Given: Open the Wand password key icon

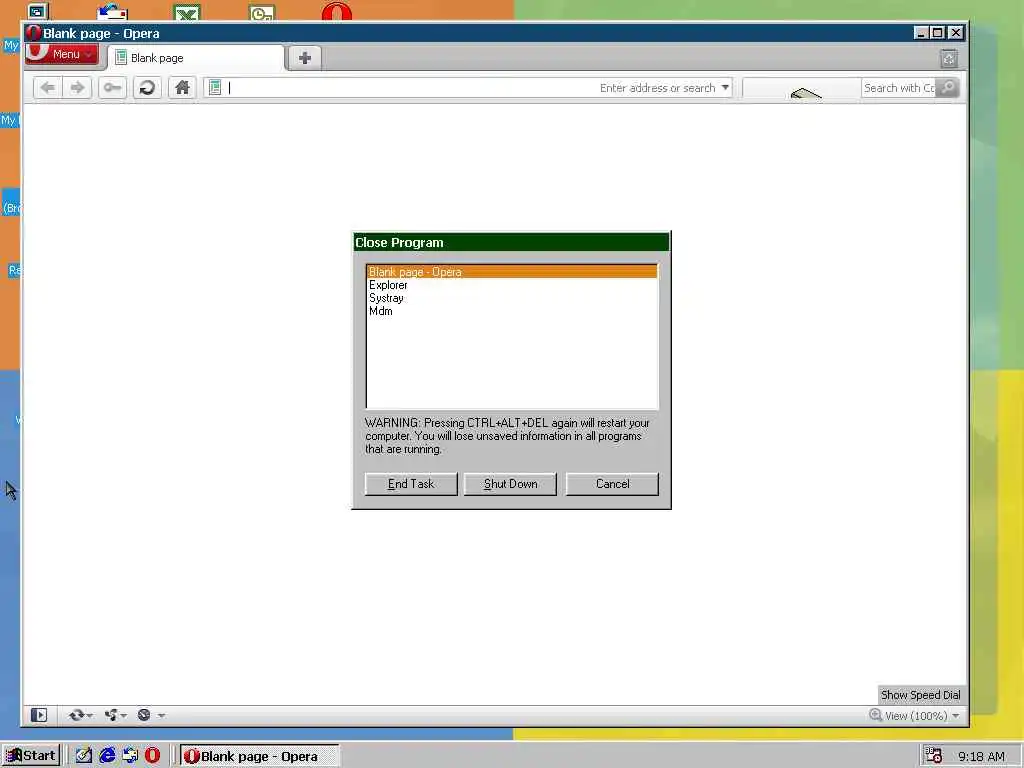Looking at the screenshot, I should (x=112, y=88).
